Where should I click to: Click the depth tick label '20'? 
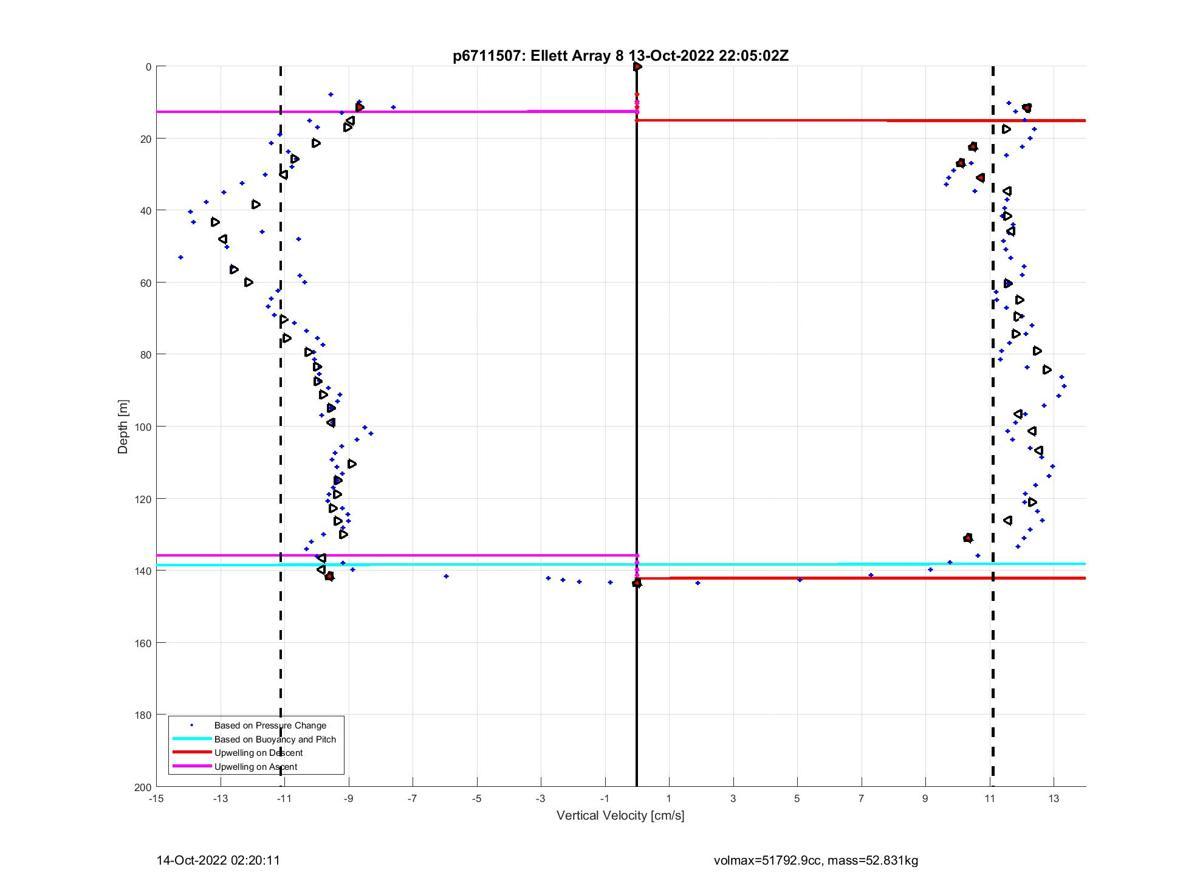[x=145, y=139]
